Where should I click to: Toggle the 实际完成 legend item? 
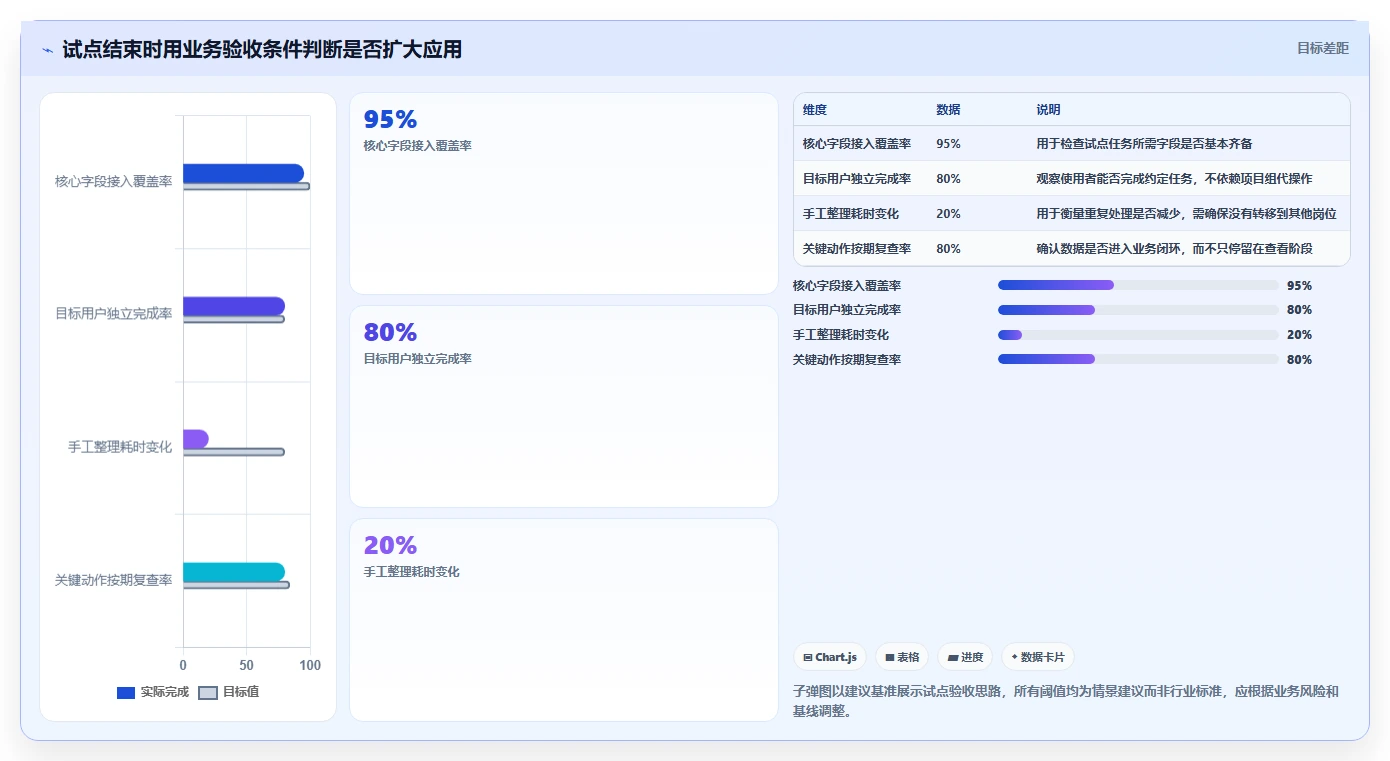pyautogui.click(x=153, y=692)
